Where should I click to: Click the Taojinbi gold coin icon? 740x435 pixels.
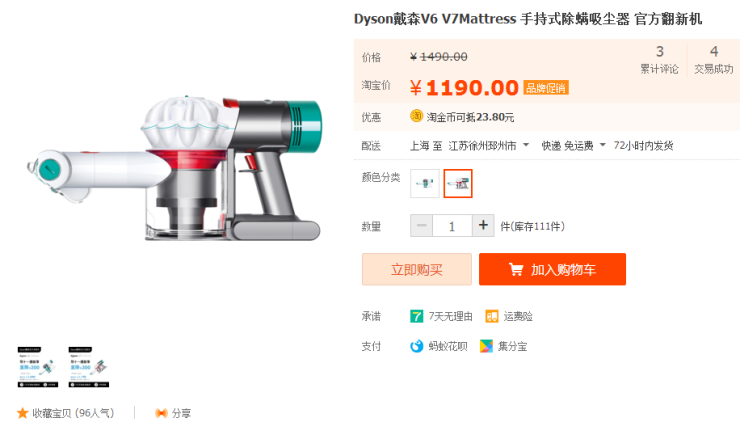(x=416, y=116)
